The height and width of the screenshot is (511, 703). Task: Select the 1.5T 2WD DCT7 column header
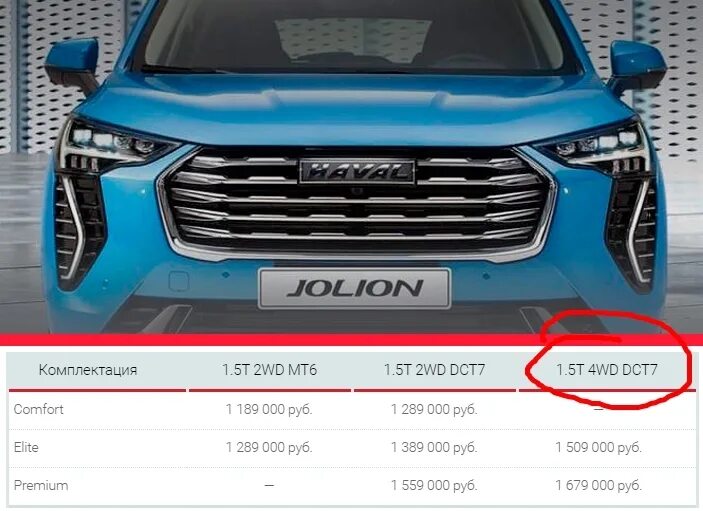pos(434,370)
